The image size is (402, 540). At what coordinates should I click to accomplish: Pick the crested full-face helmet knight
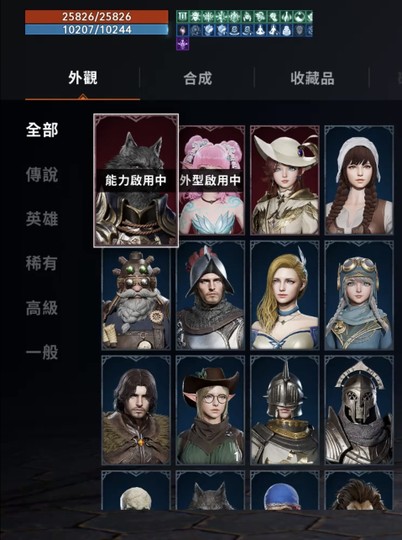(x=359, y=410)
